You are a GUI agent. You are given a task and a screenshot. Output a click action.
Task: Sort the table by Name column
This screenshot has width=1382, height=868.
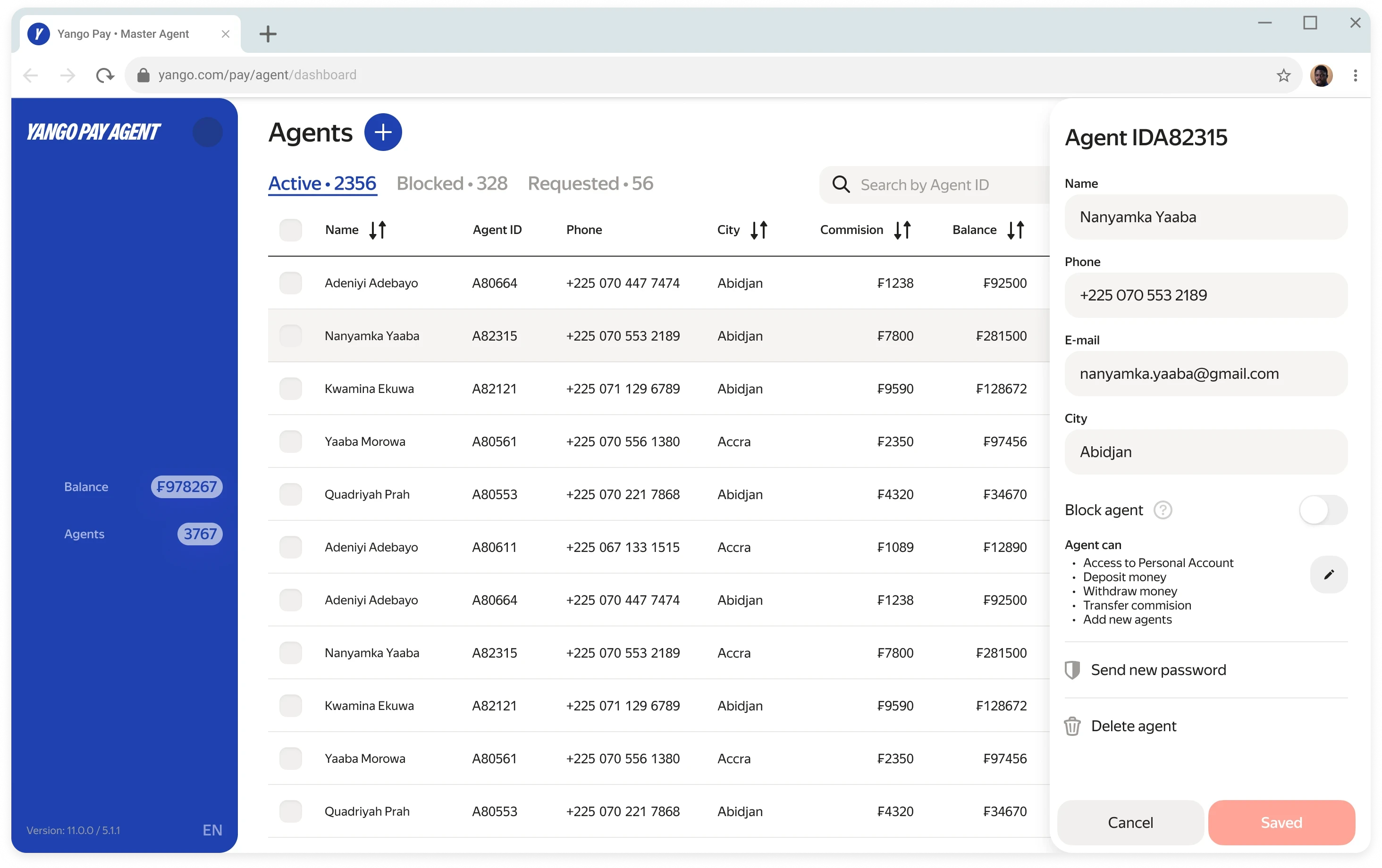point(378,229)
